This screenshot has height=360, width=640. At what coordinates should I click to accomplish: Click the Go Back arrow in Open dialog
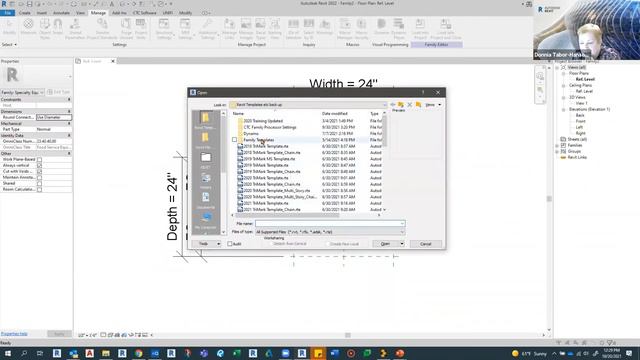393,105
